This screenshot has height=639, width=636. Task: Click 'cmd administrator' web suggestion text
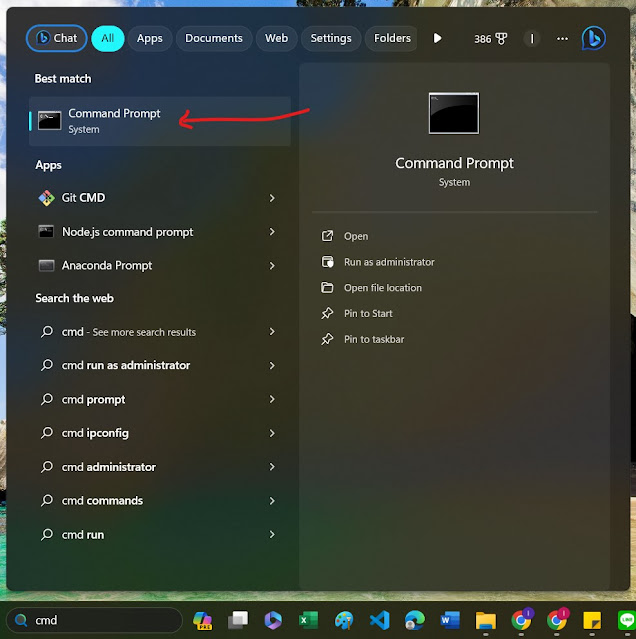pos(109,467)
